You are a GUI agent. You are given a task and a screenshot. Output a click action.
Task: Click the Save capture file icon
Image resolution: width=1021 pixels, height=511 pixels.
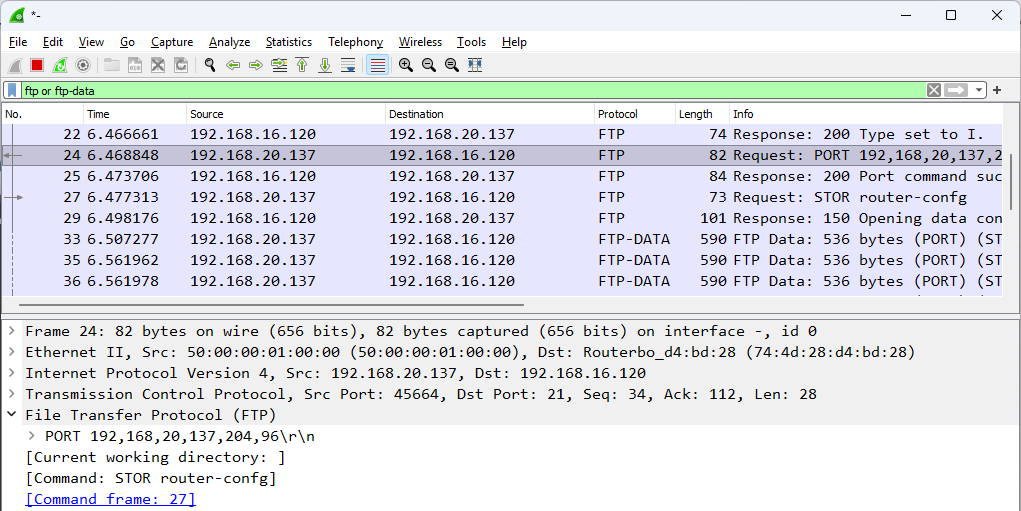pyautogui.click(x=135, y=65)
